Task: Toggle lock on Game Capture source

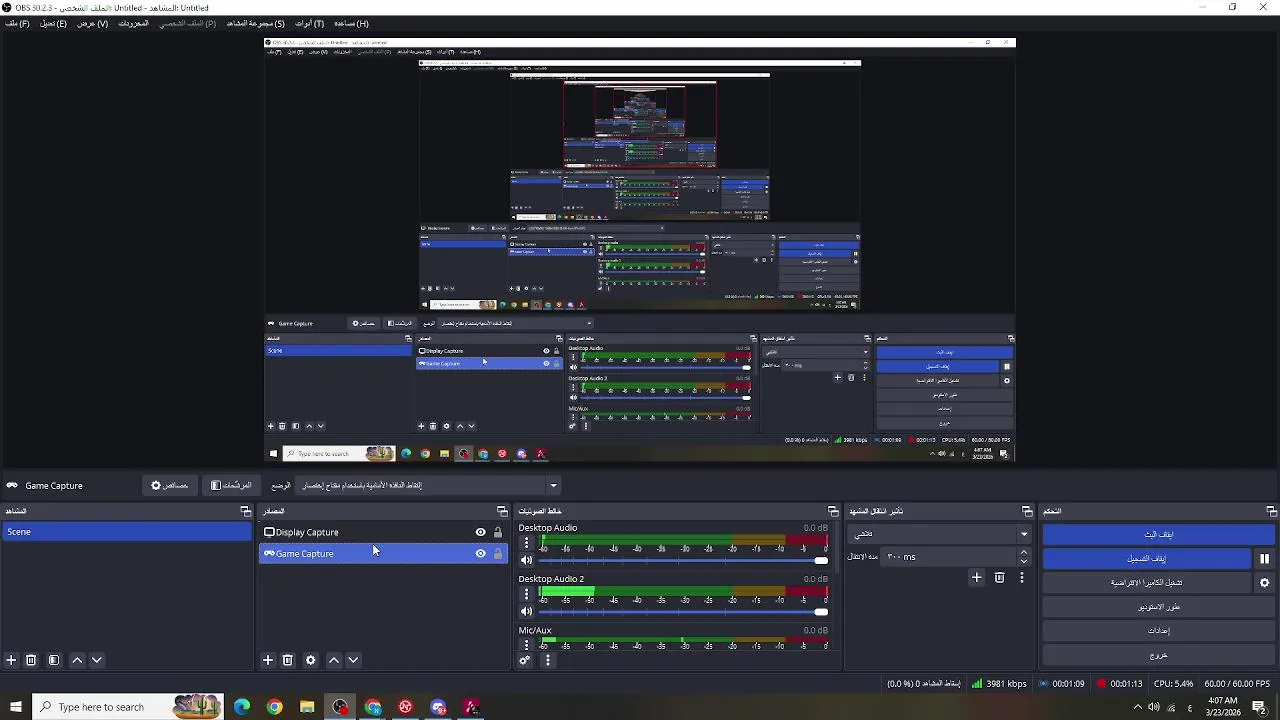Action: coord(498,553)
